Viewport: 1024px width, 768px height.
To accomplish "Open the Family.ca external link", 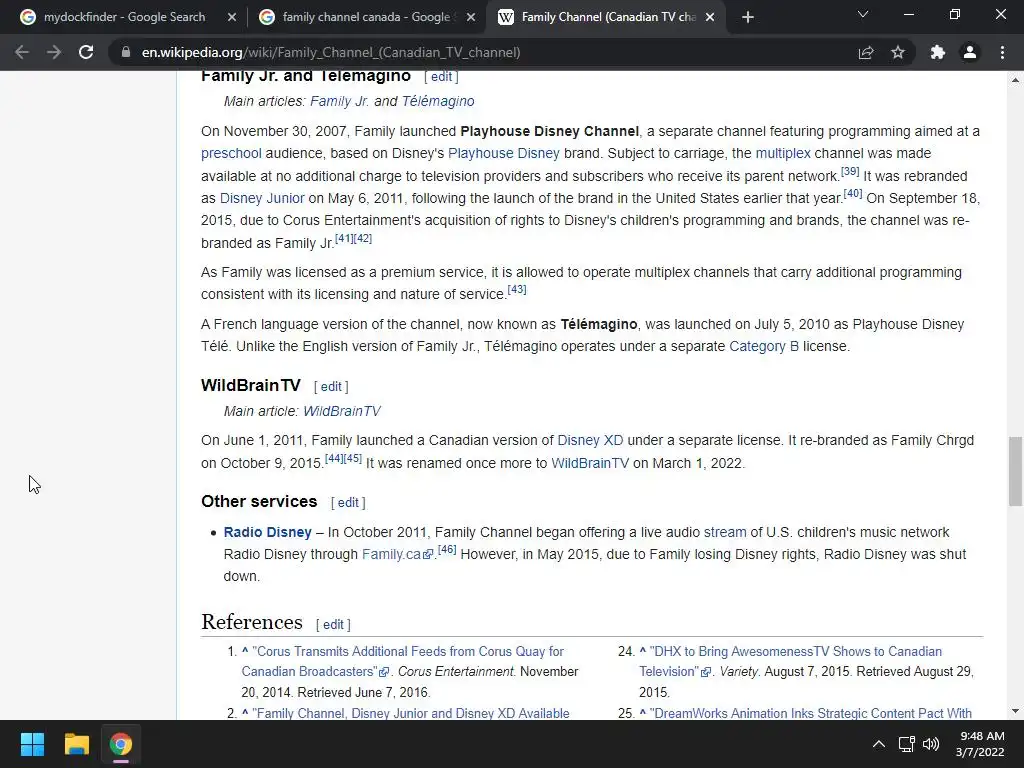I will tap(396, 554).
